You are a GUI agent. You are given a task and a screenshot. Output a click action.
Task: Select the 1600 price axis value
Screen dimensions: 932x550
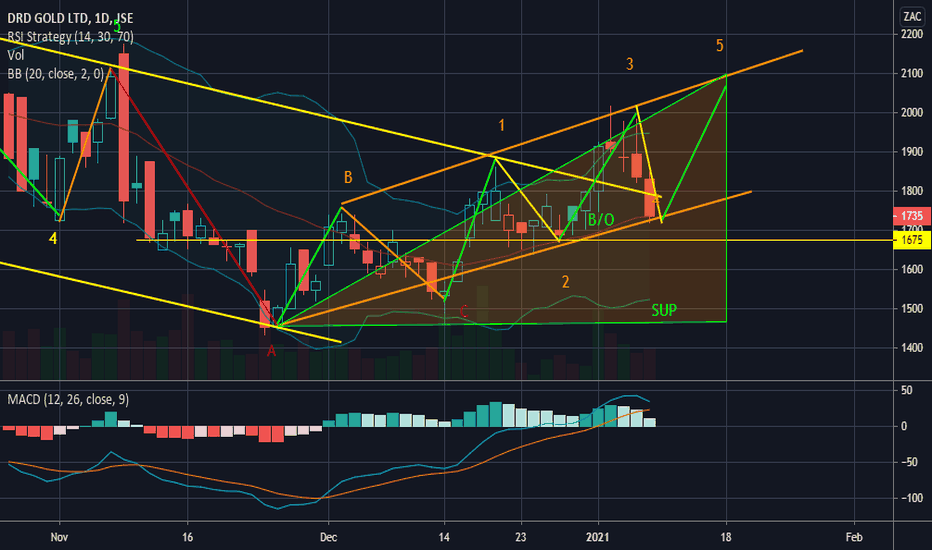tap(912, 269)
